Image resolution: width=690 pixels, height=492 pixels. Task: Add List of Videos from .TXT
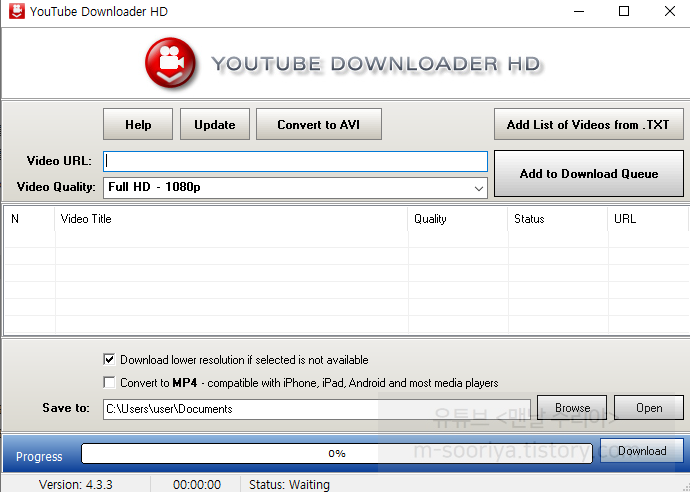coord(588,125)
